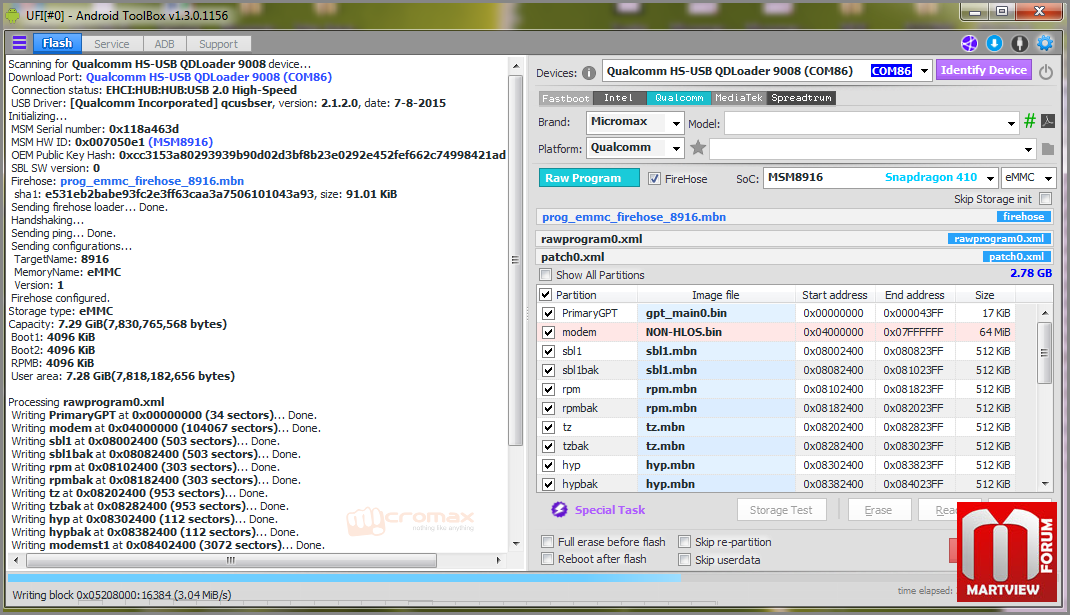Click the Start address column header
Screen dimensions: 1070x615
tap(835, 295)
